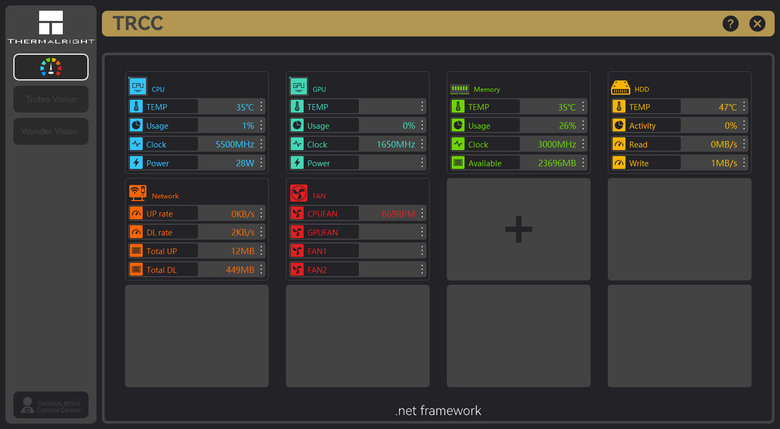The height and width of the screenshot is (429, 780).
Task: Open options dots for CPU TEMP row
Action: pos(261,107)
